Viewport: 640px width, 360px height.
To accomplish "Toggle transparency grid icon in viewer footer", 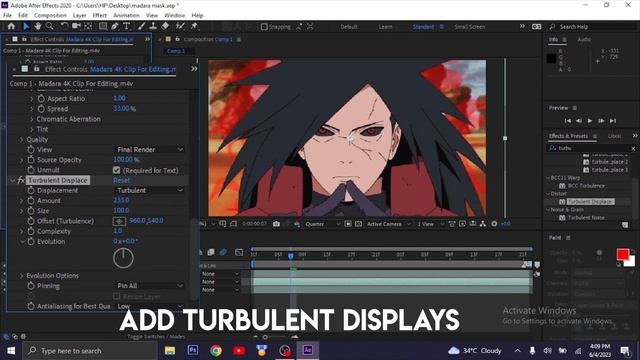I will tap(358, 224).
